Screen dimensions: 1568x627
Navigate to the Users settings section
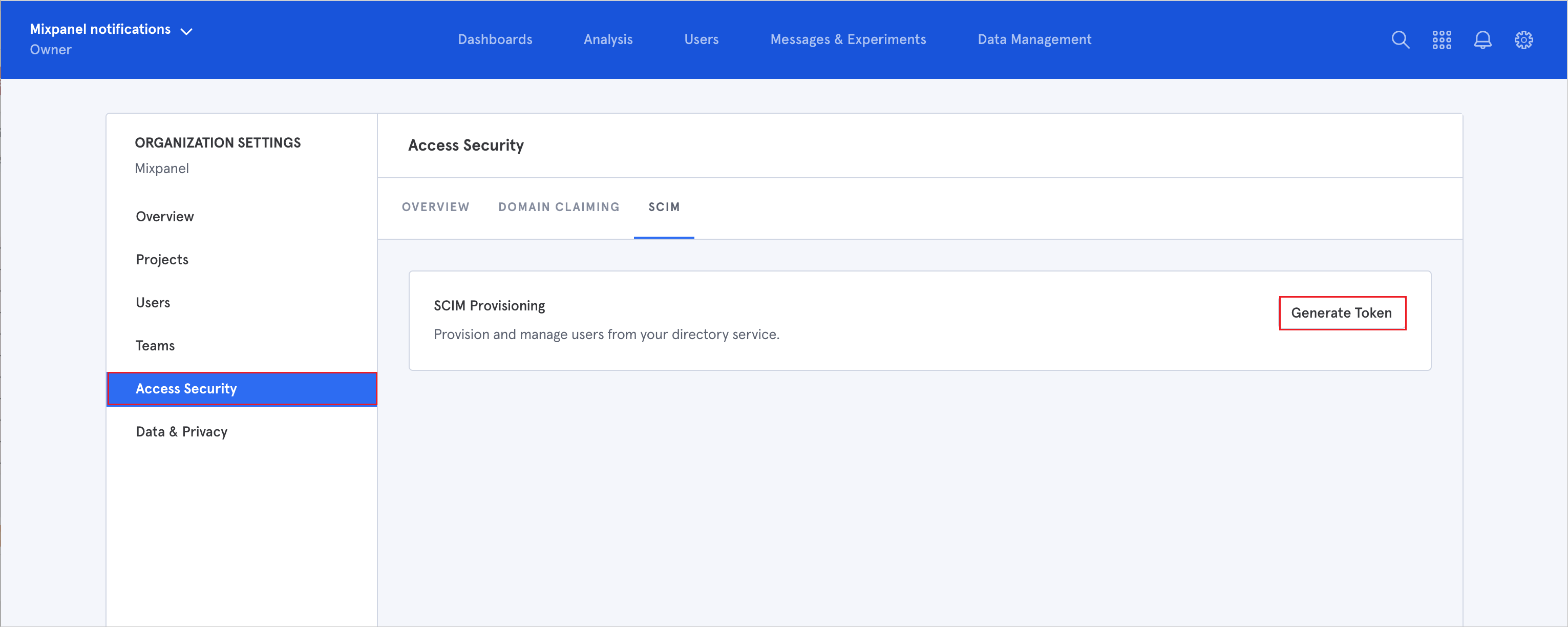point(153,302)
